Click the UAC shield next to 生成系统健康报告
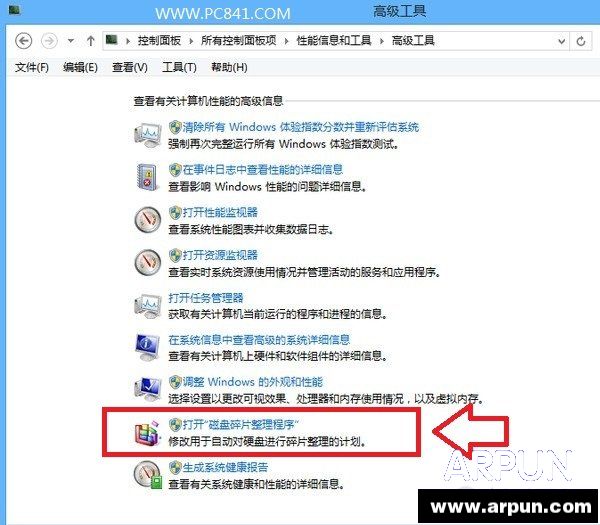The image size is (600, 525). (175, 467)
